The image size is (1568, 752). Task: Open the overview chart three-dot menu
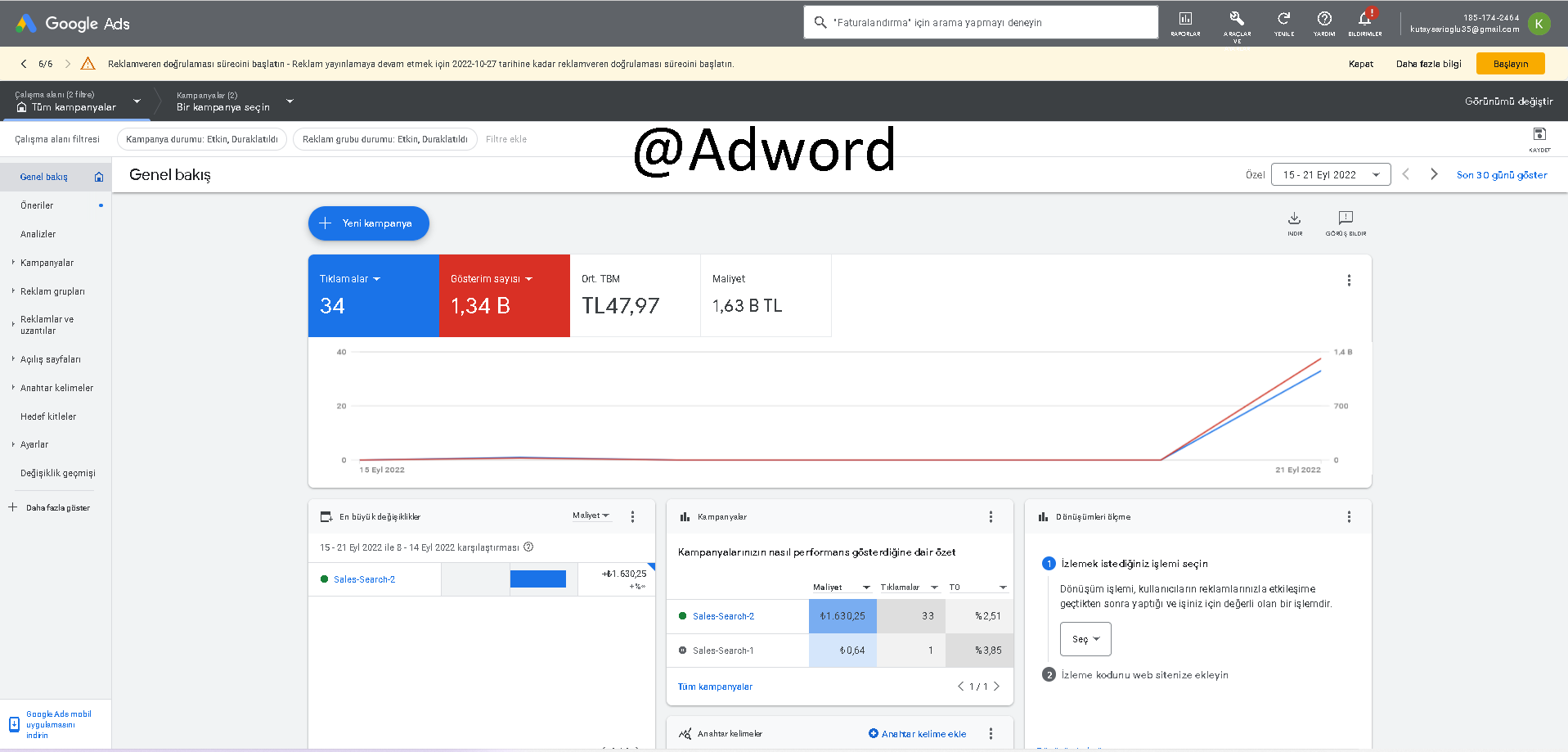coord(1349,280)
